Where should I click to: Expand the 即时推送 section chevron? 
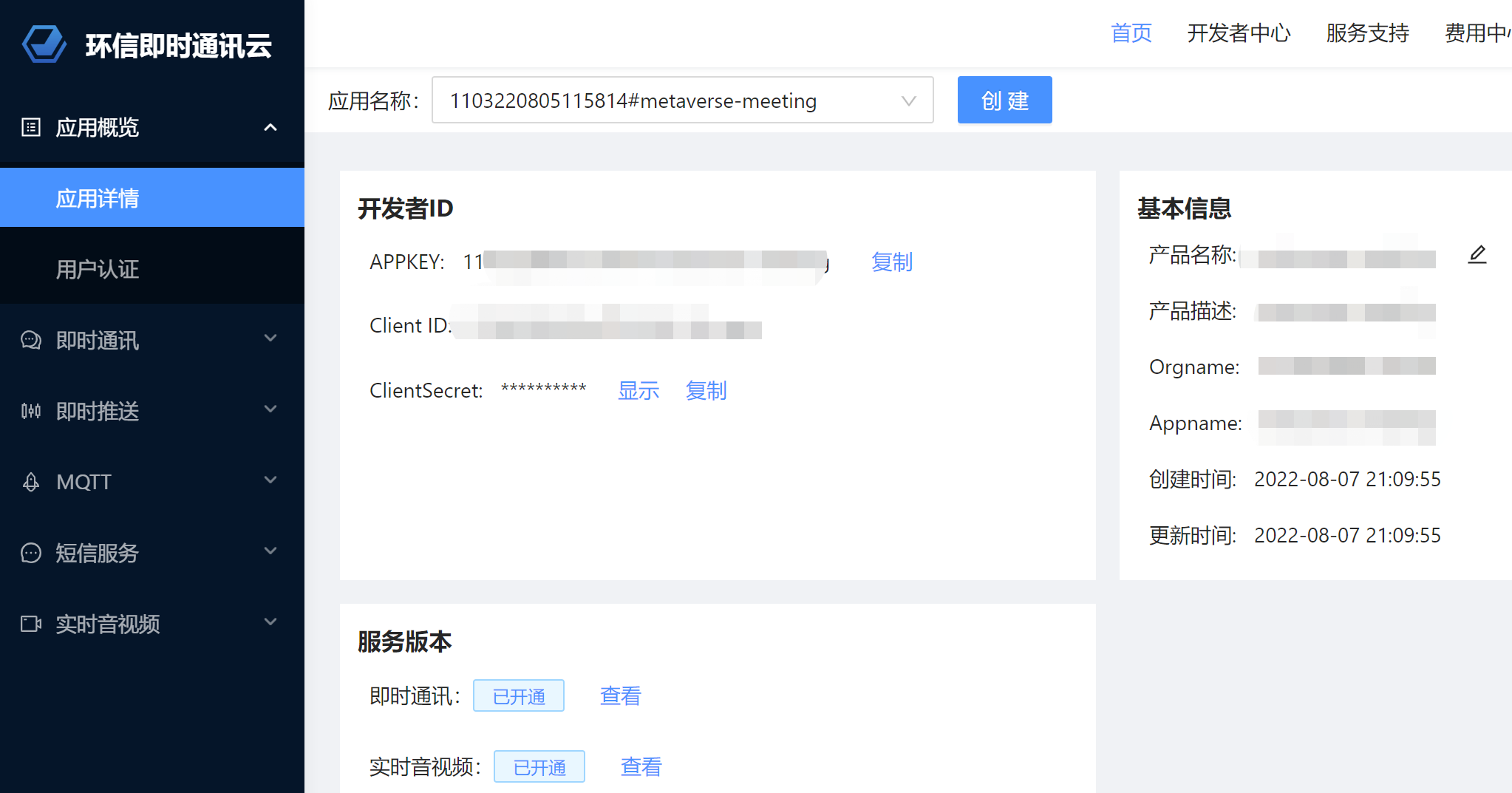tap(270, 411)
